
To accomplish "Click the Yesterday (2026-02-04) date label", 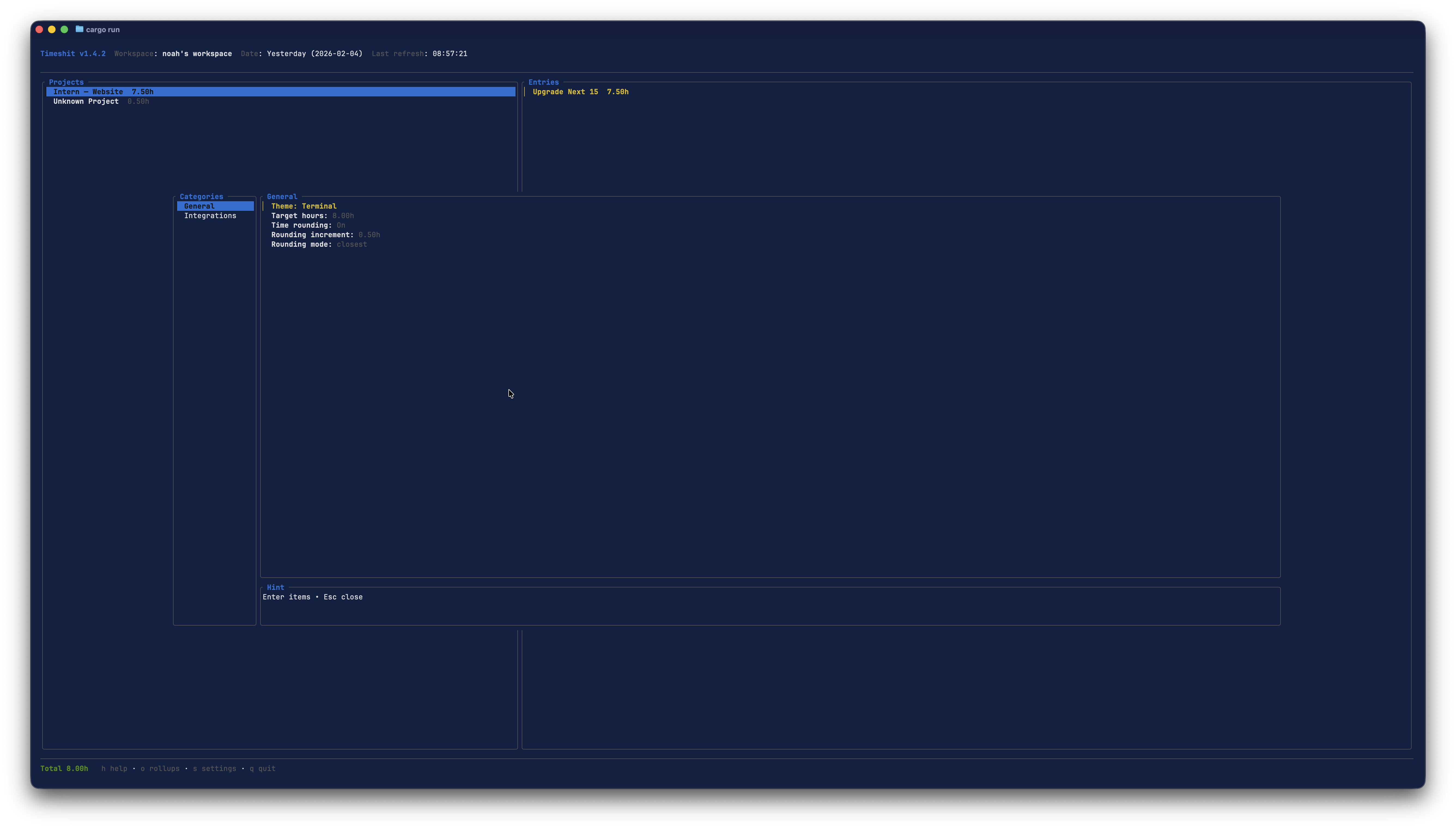I will [314, 54].
